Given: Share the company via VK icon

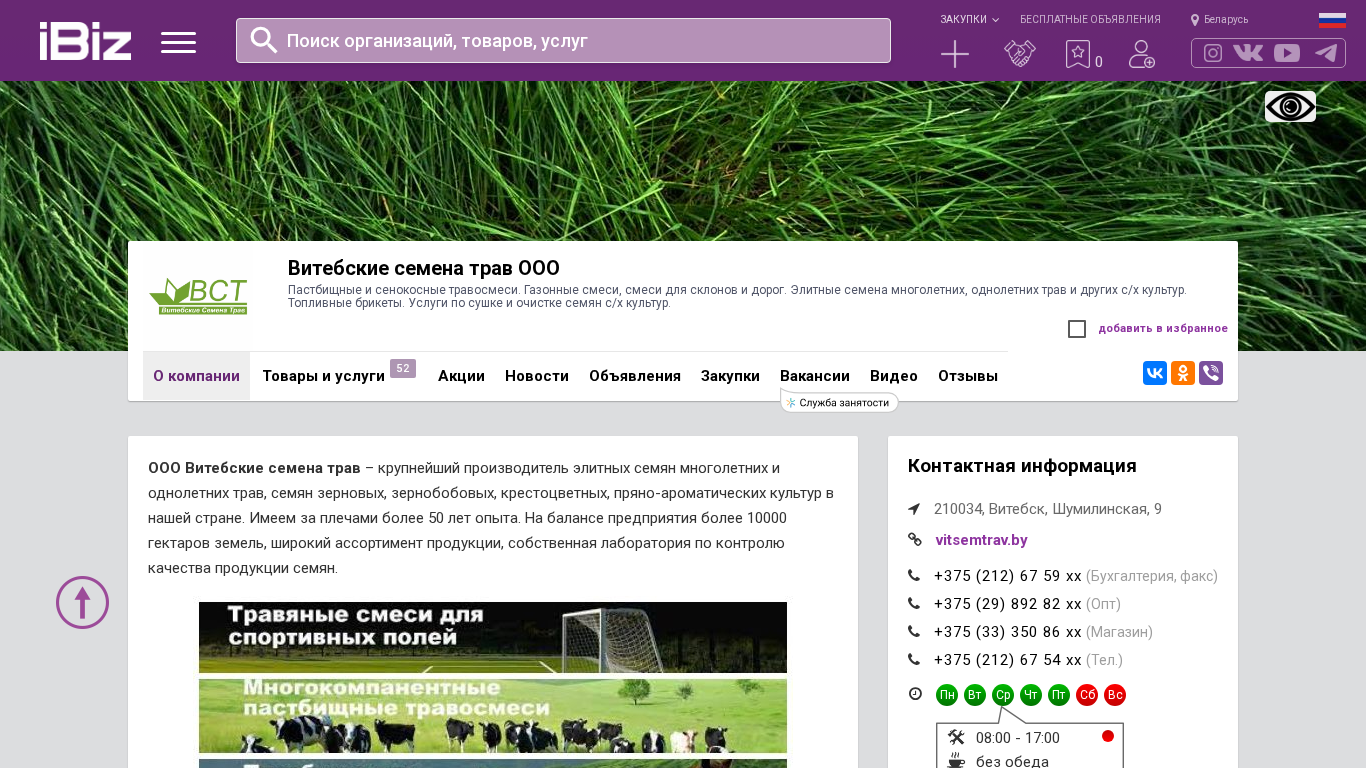Looking at the screenshot, I should [x=1155, y=373].
